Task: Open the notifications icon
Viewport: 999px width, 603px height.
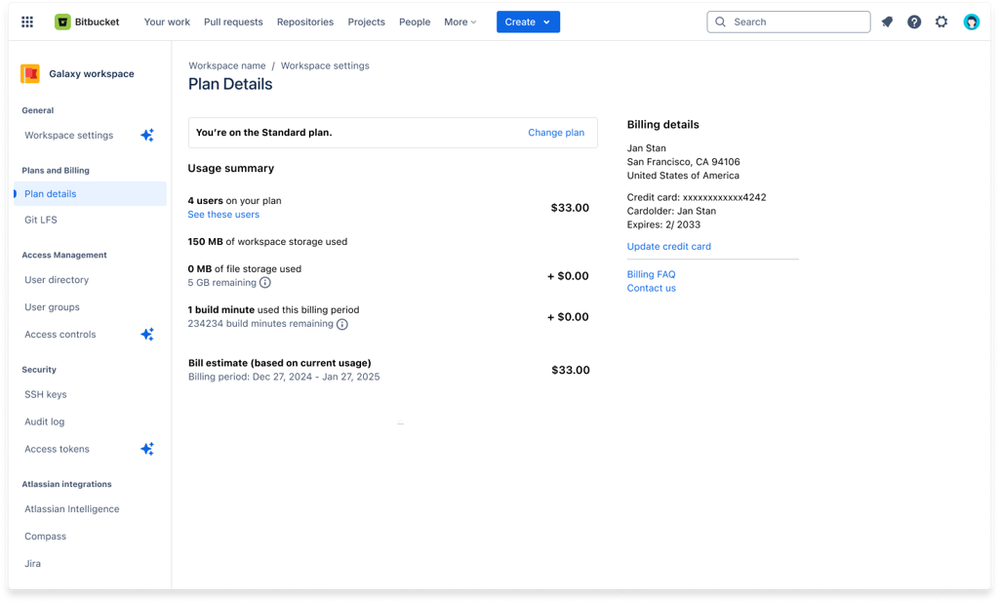Action: tap(887, 22)
